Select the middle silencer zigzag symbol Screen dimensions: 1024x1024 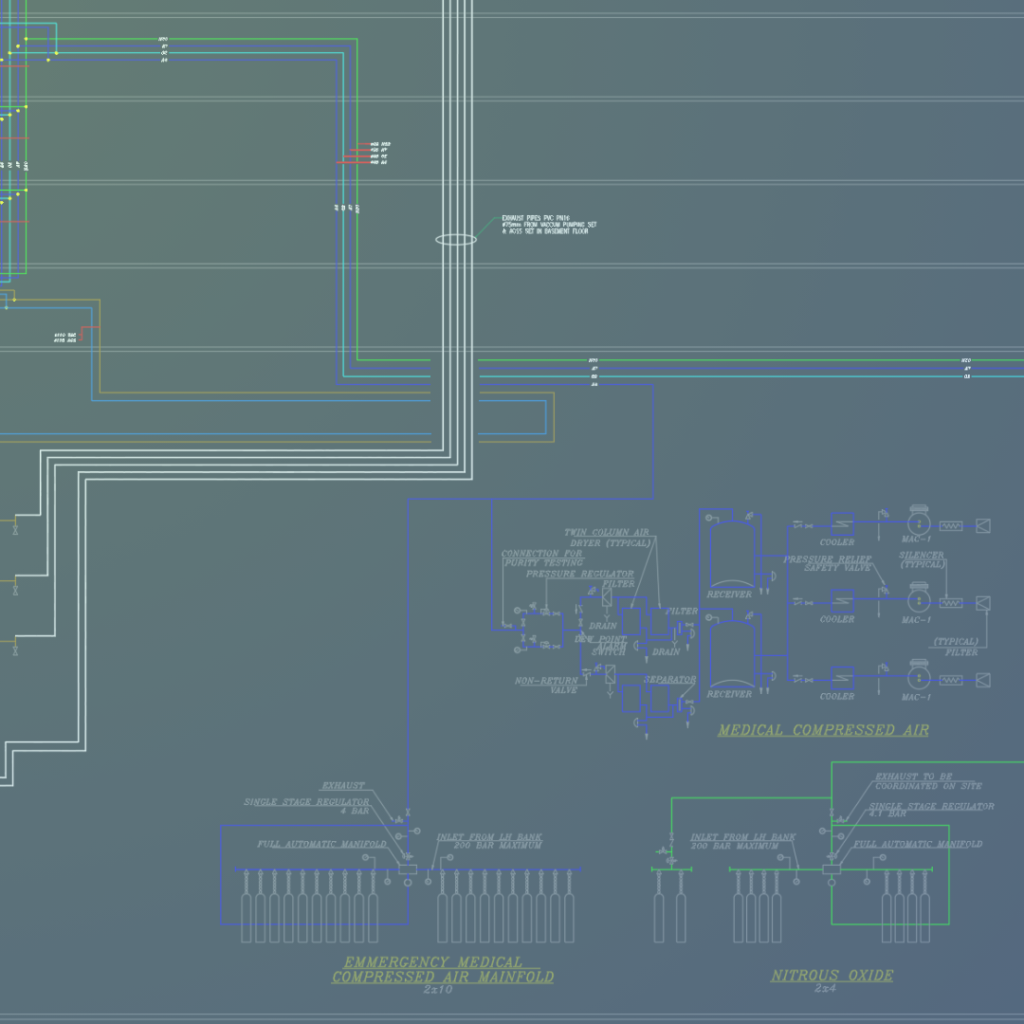[951, 602]
